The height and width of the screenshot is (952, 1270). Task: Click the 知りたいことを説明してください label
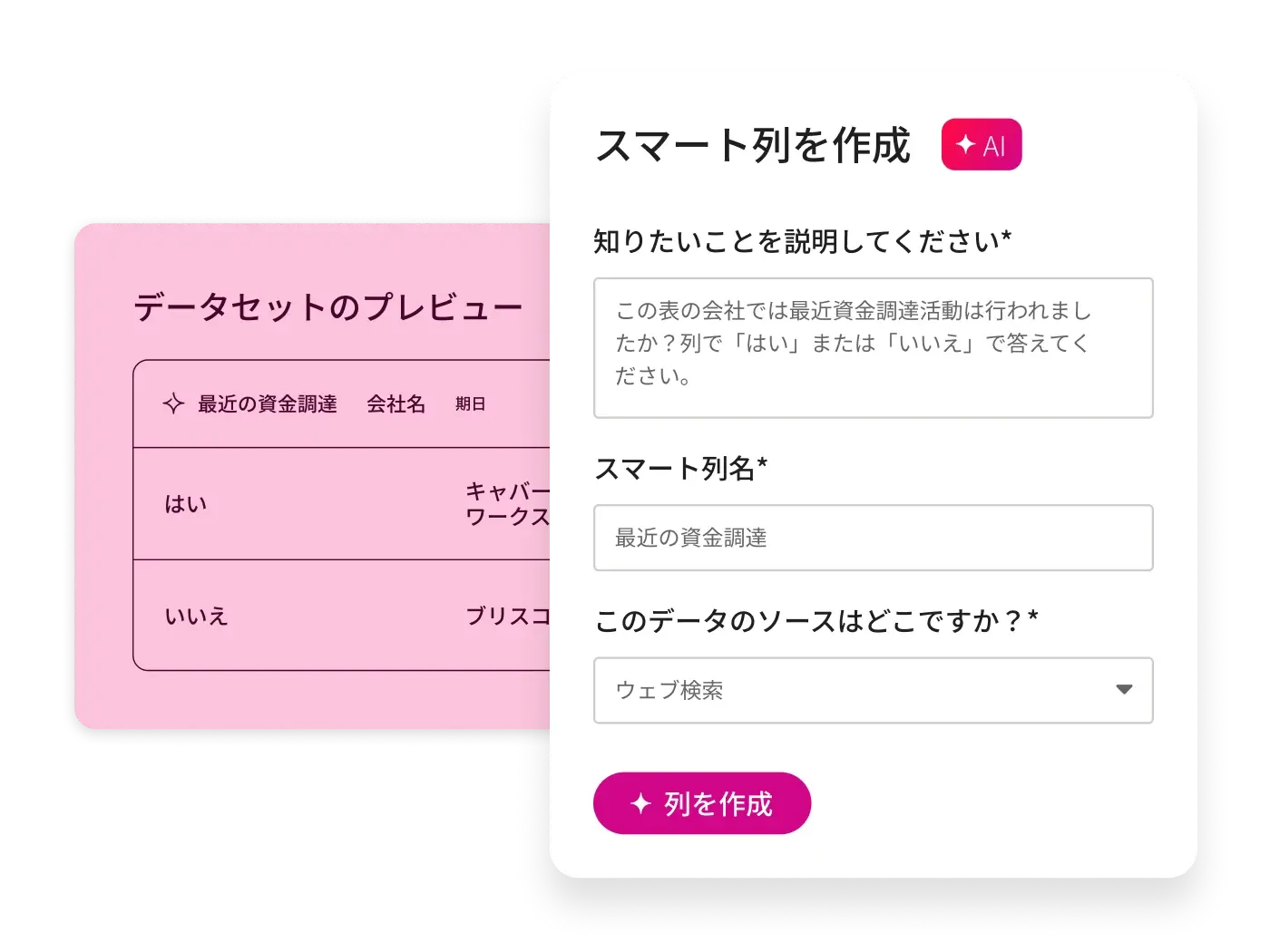(x=803, y=241)
